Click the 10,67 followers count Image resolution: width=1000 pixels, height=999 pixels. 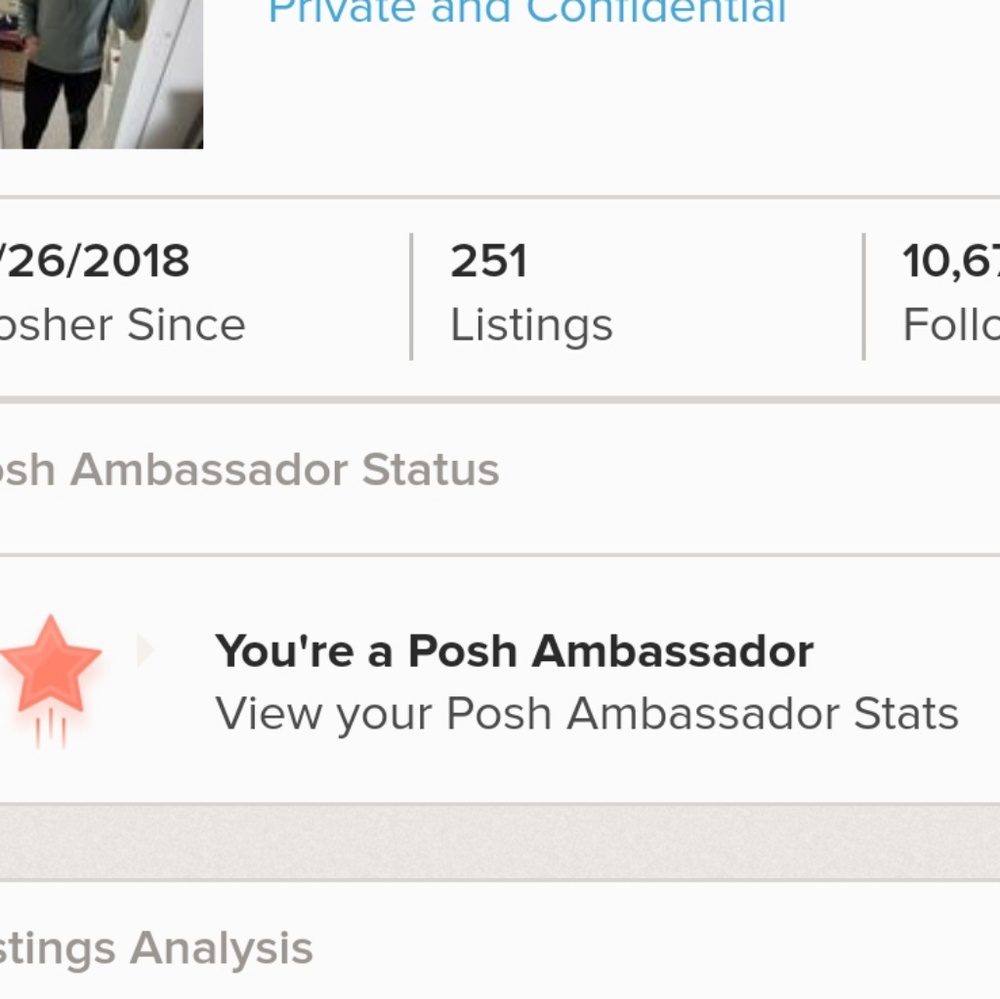coord(952,262)
